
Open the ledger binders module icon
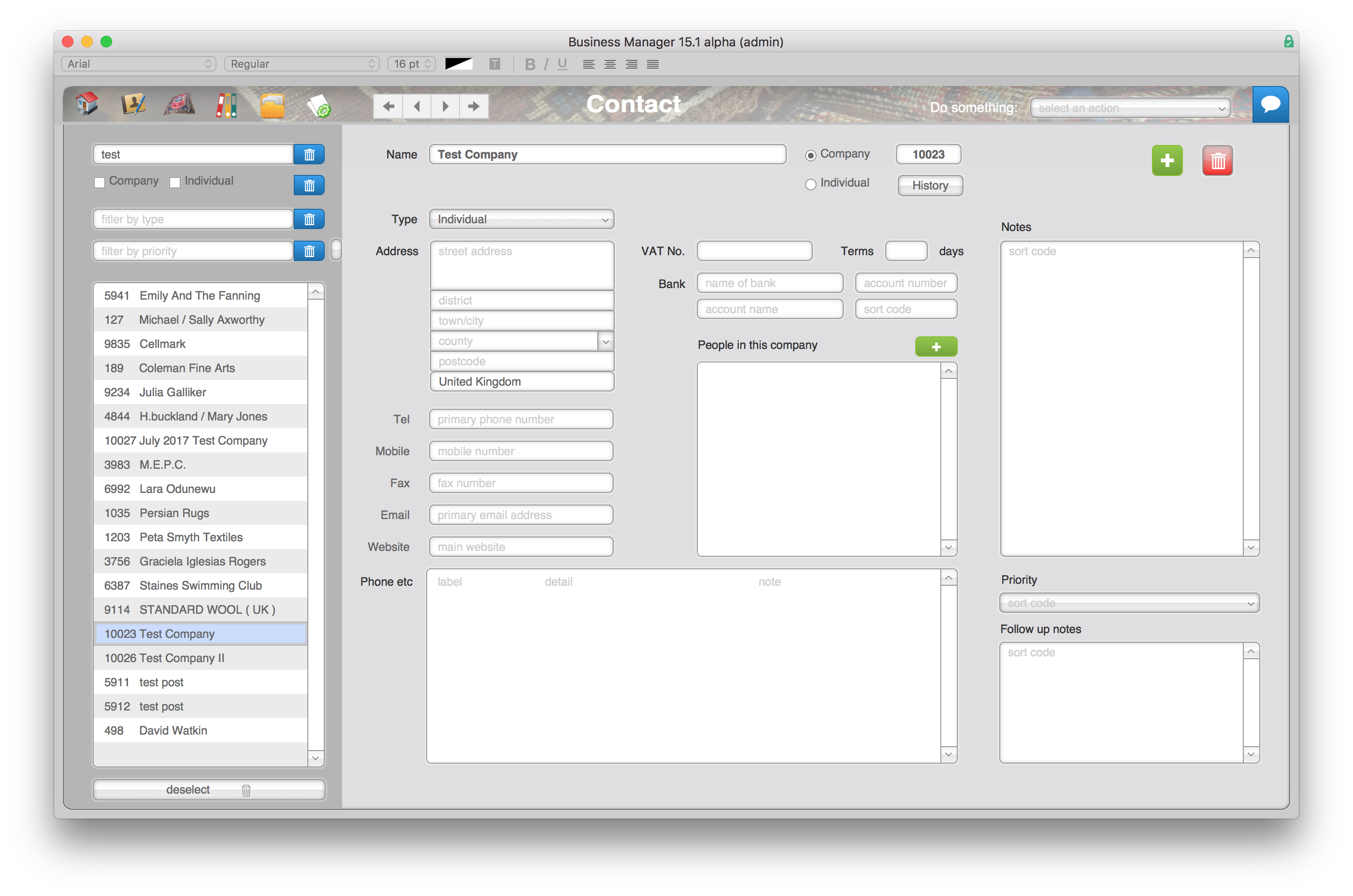tap(226, 104)
